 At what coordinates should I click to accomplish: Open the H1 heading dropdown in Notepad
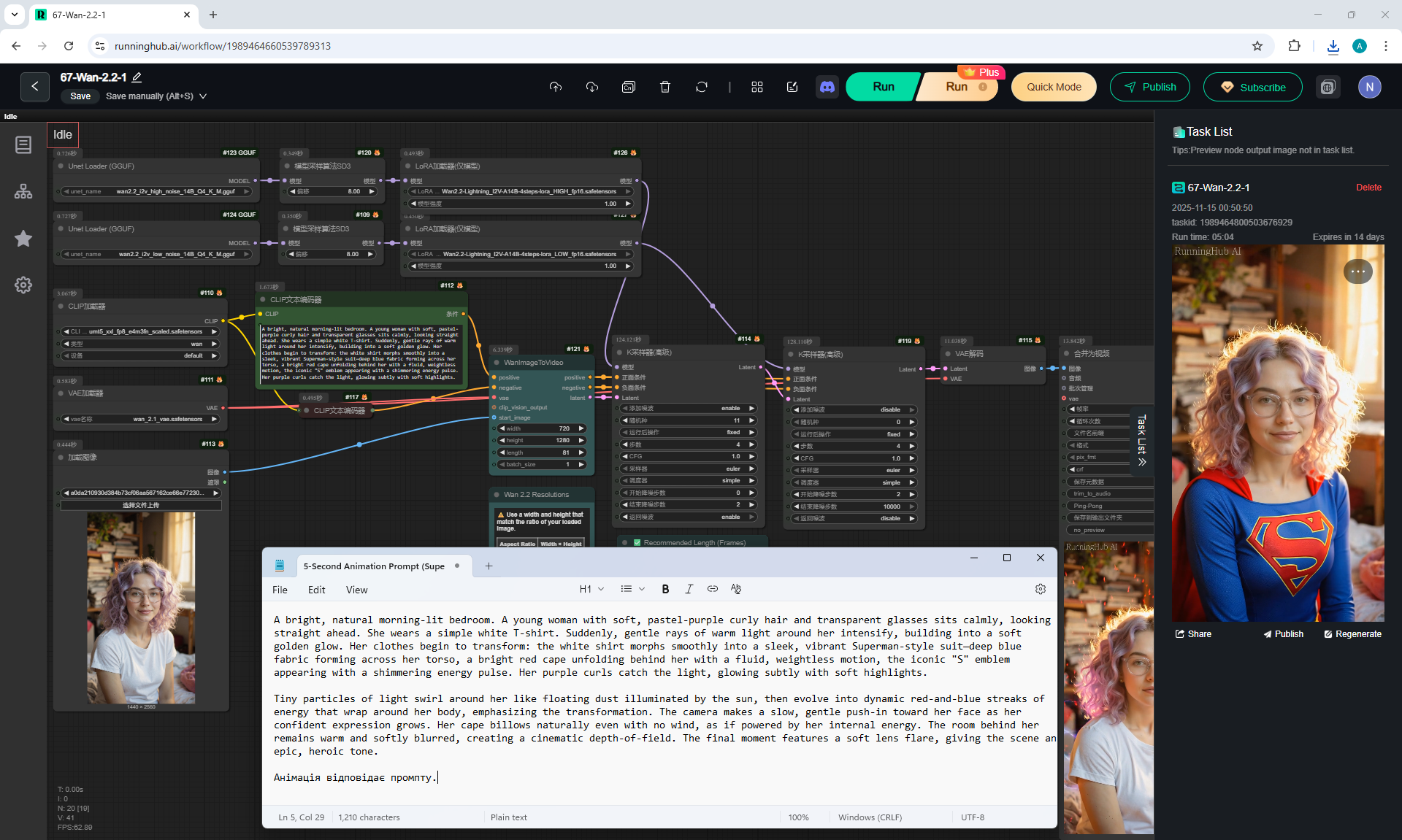tap(591, 589)
